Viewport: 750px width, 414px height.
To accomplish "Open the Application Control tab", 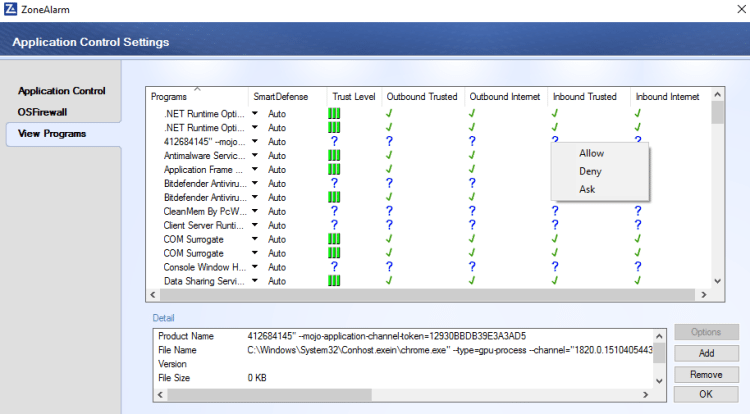I will coord(62,91).
